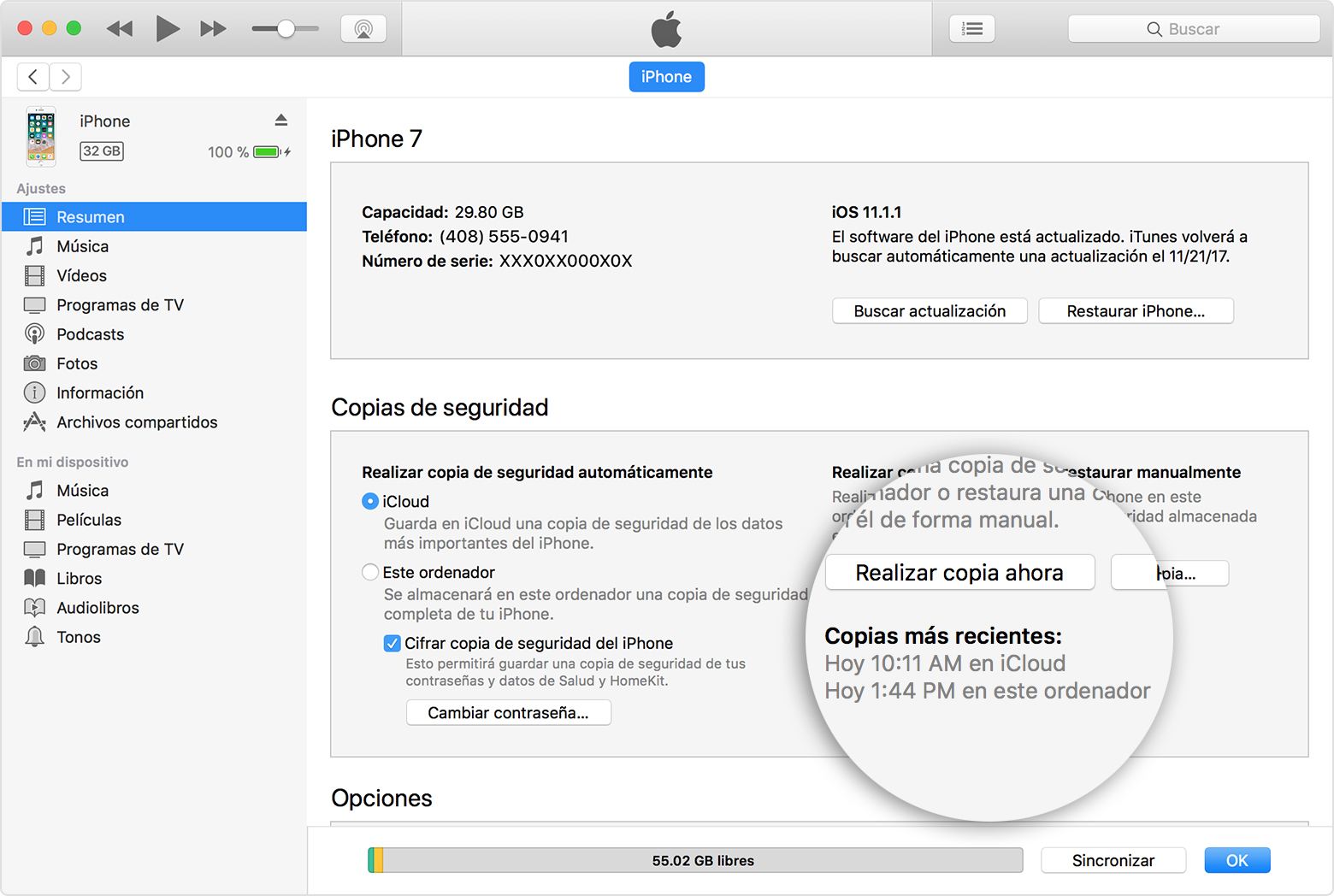Image resolution: width=1334 pixels, height=896 pixels.
Task: Open the Up Next list view
Action: pyautogui.click(x=972, y=29)
